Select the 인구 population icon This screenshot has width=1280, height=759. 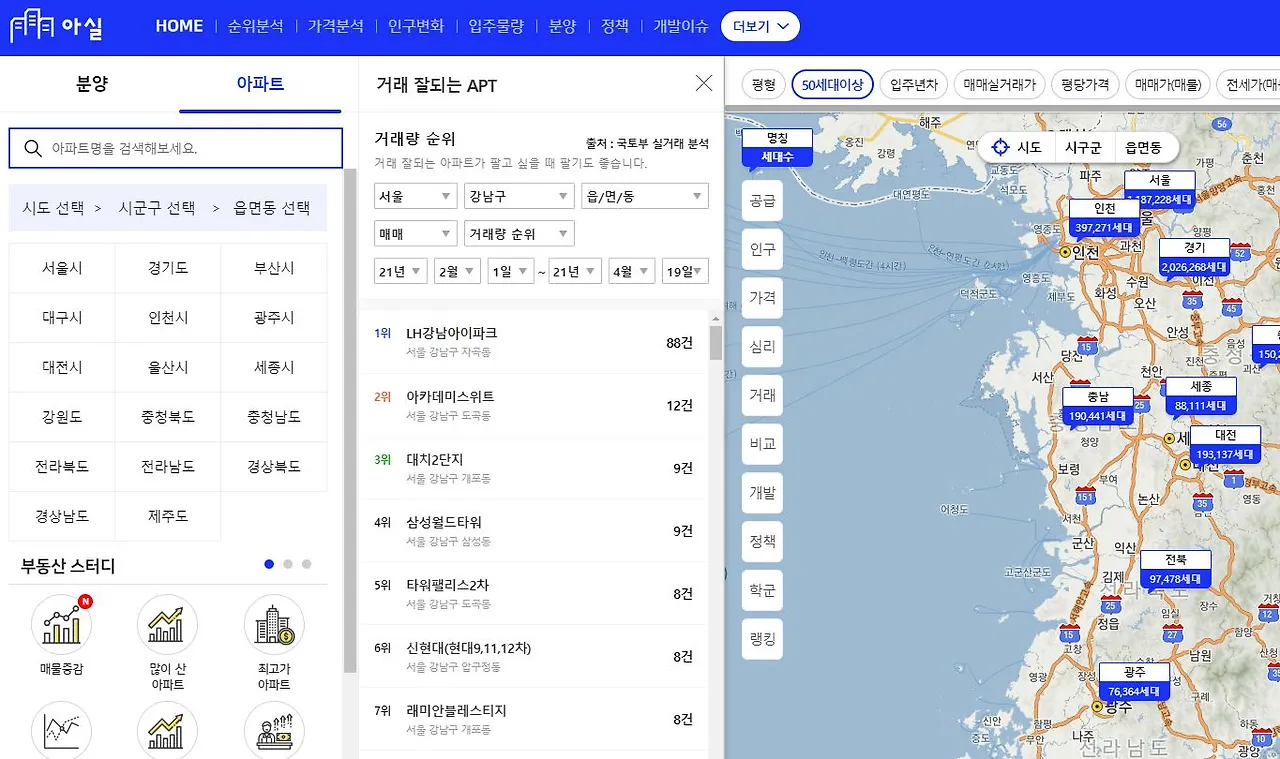[x=761, y=249]
